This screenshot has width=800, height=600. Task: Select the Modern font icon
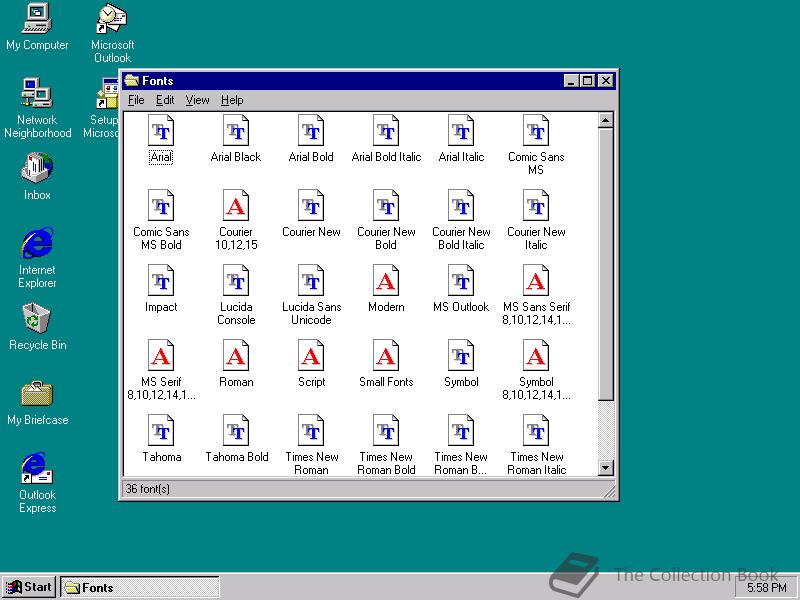coord(386,281)
